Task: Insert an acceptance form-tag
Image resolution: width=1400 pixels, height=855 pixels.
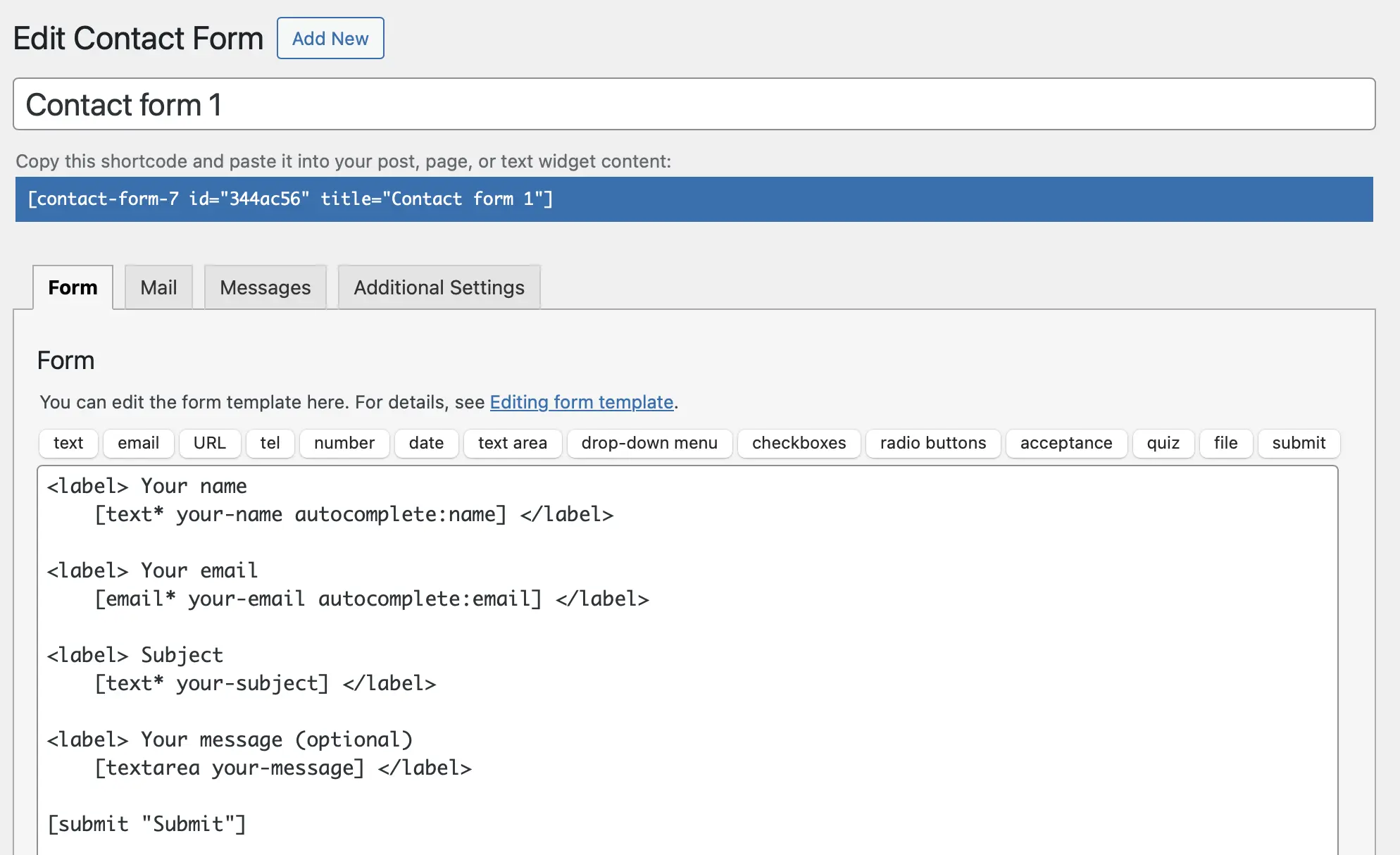Action: (1065, 443)
